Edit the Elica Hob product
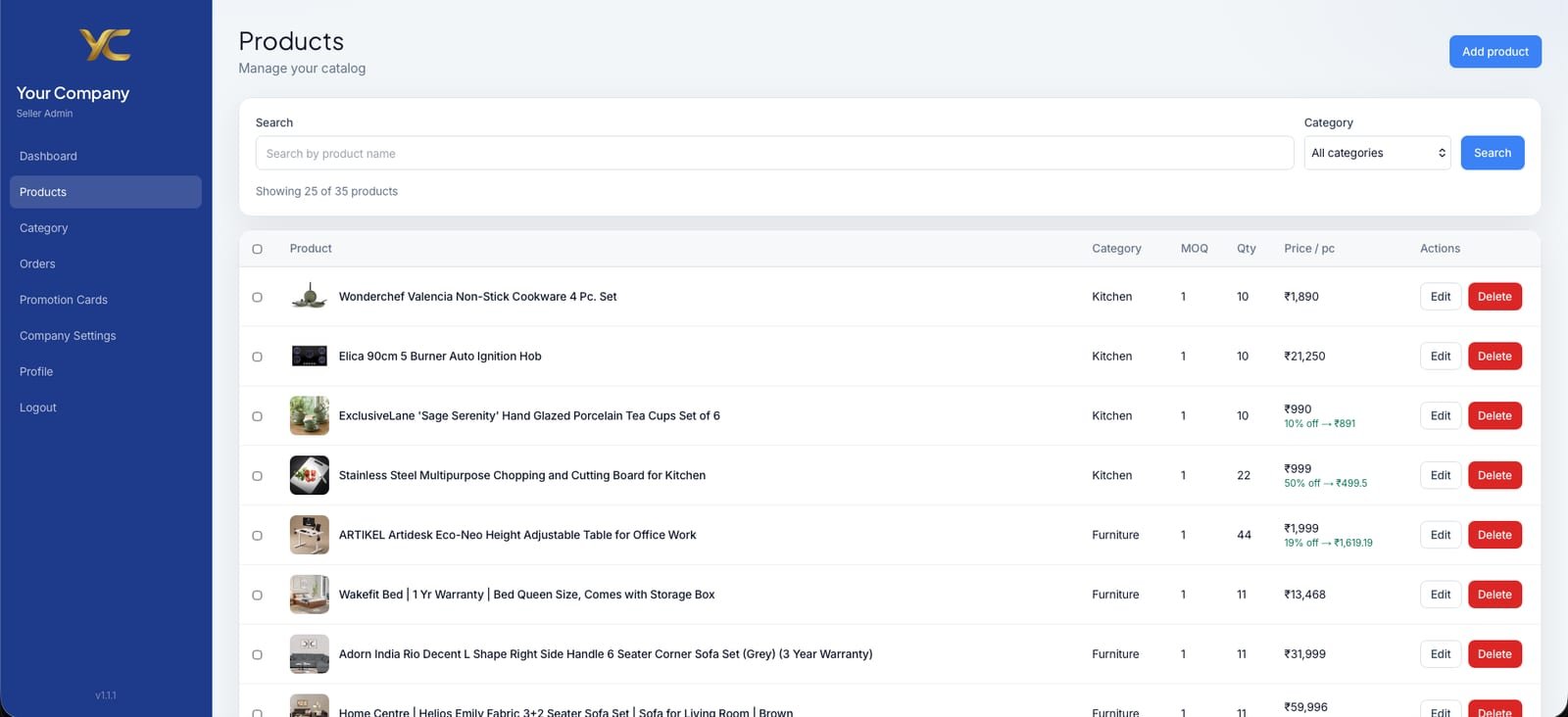The image size is (1568, 717). pyautogui.click(x=1440, y=357)
